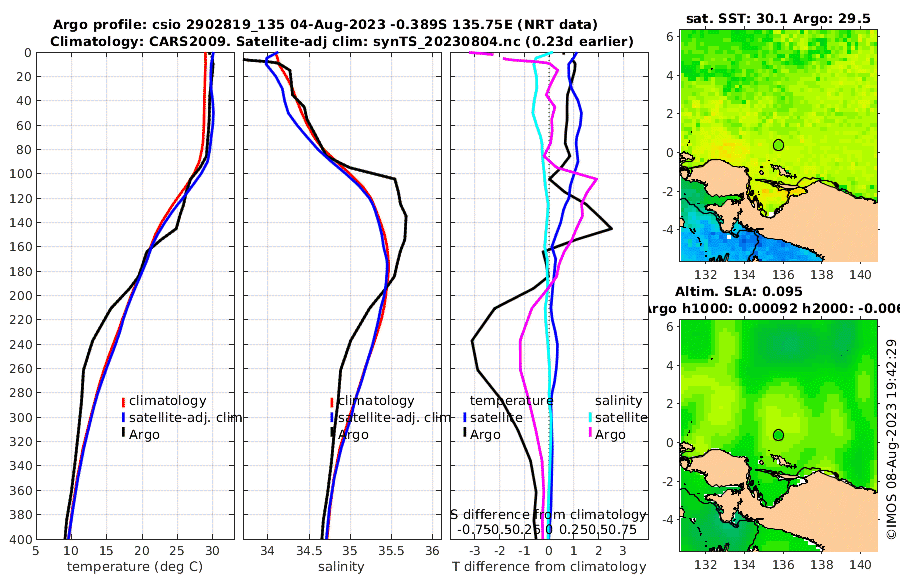Click the depth axis tick label 0
Viewport: 900px width, 580px height.
pos(28,53)
